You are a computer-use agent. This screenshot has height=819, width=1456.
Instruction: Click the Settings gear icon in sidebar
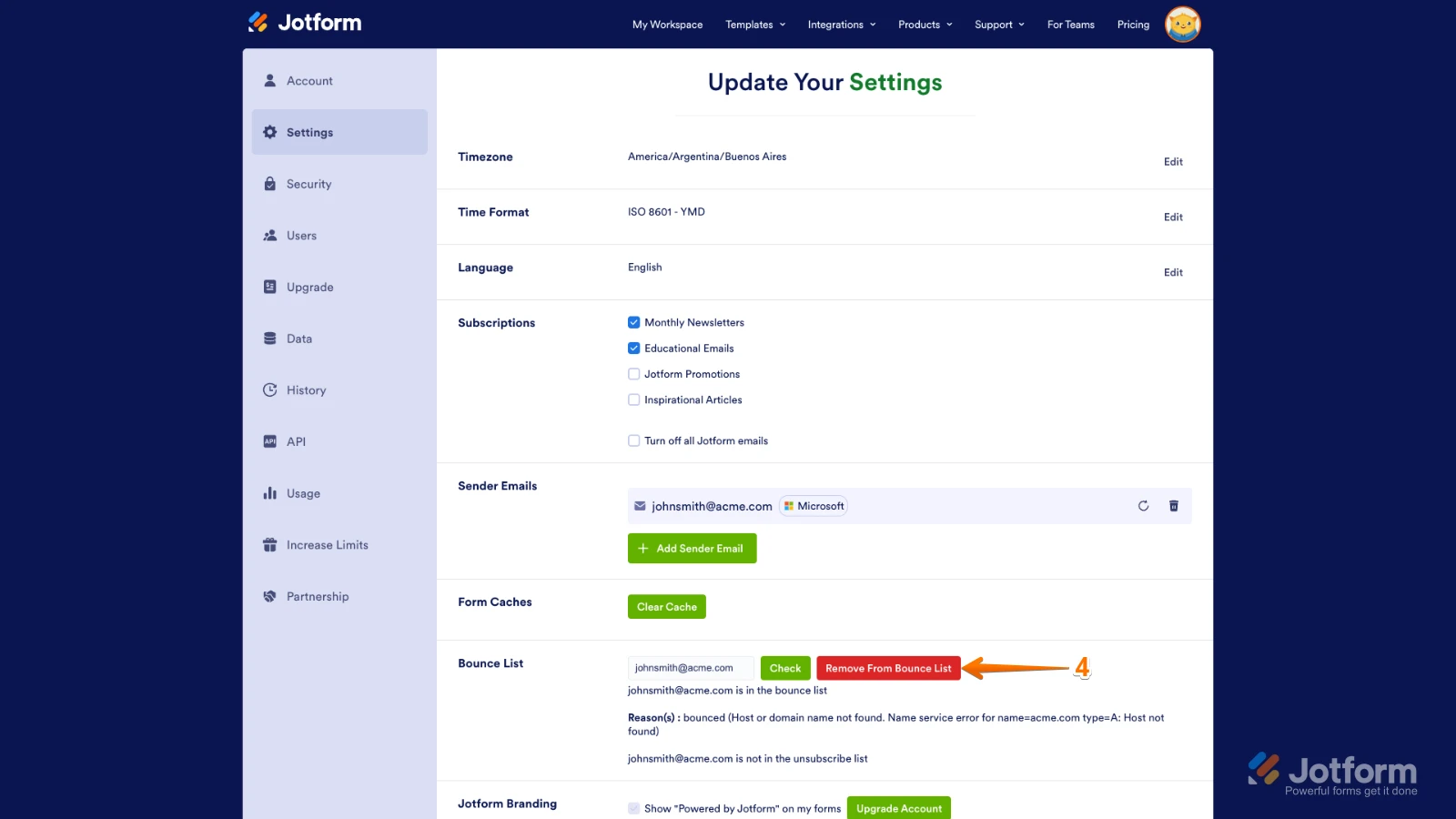pos(269,132)
